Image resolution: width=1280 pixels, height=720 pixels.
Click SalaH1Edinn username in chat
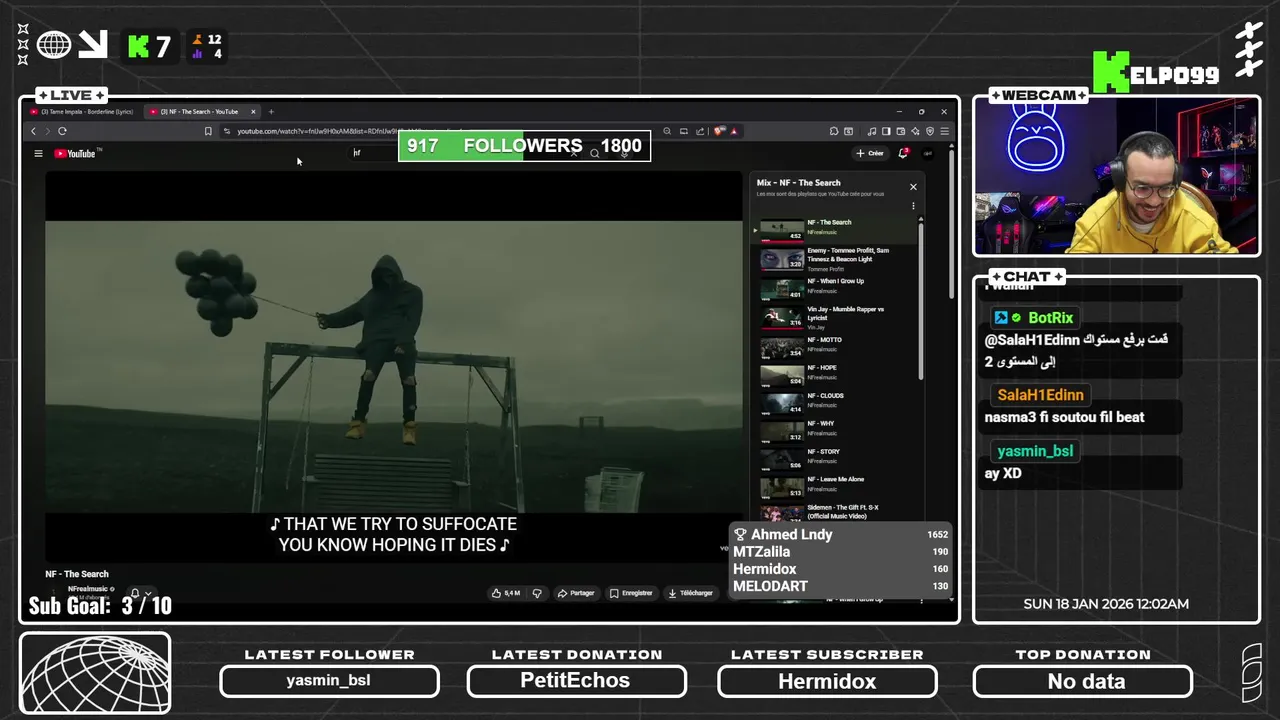pos(1040,395)
